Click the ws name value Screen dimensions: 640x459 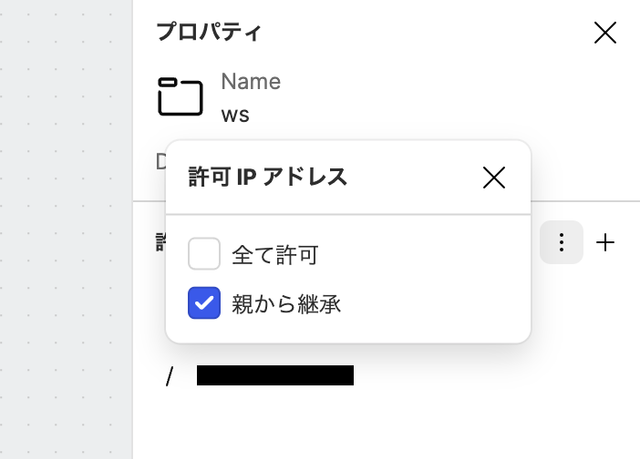pyautogui.click(x=235, y=115)
